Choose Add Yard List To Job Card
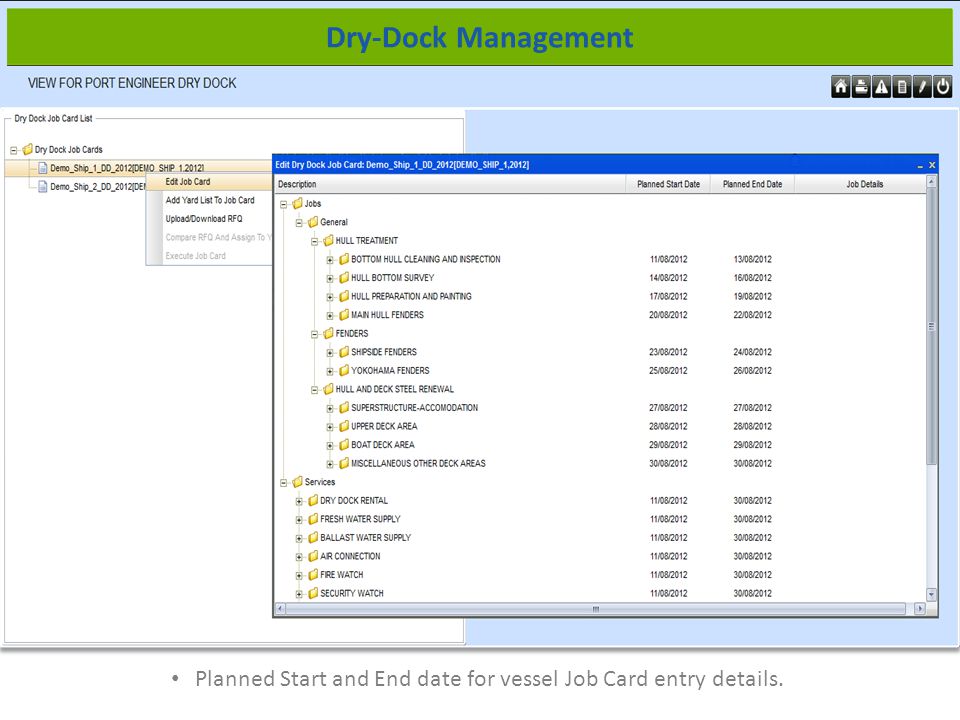This screenshot has height=720, width=960. coord(209,200)
